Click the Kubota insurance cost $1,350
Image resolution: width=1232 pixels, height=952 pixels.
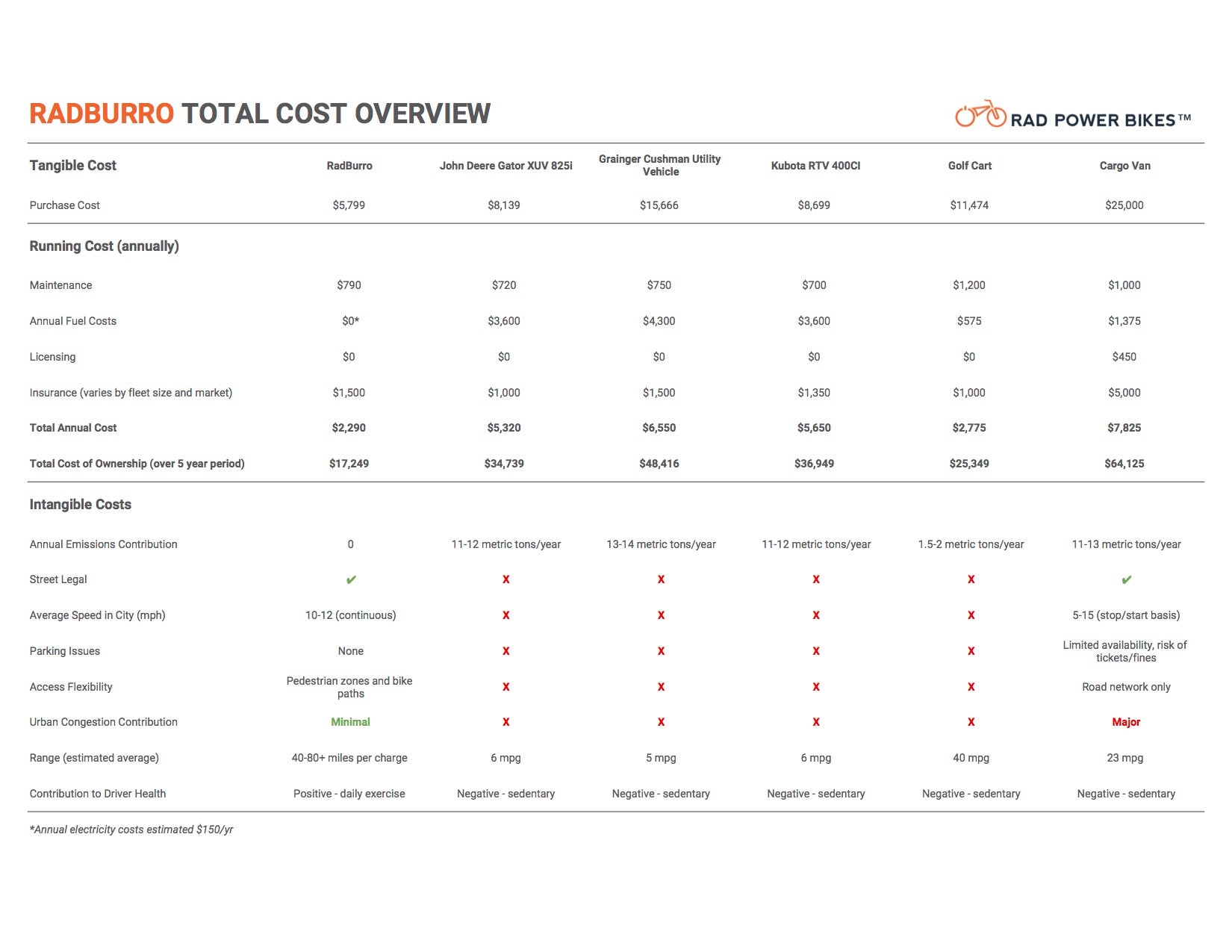pos(814,393)
